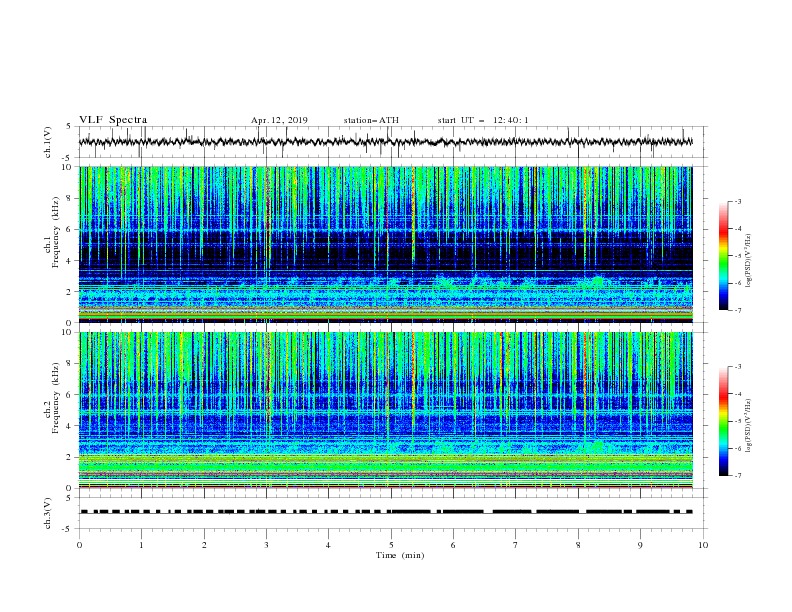Click the "7" tick on time axis
Viewport: 792px width, 612px height.
pos(516,545)
